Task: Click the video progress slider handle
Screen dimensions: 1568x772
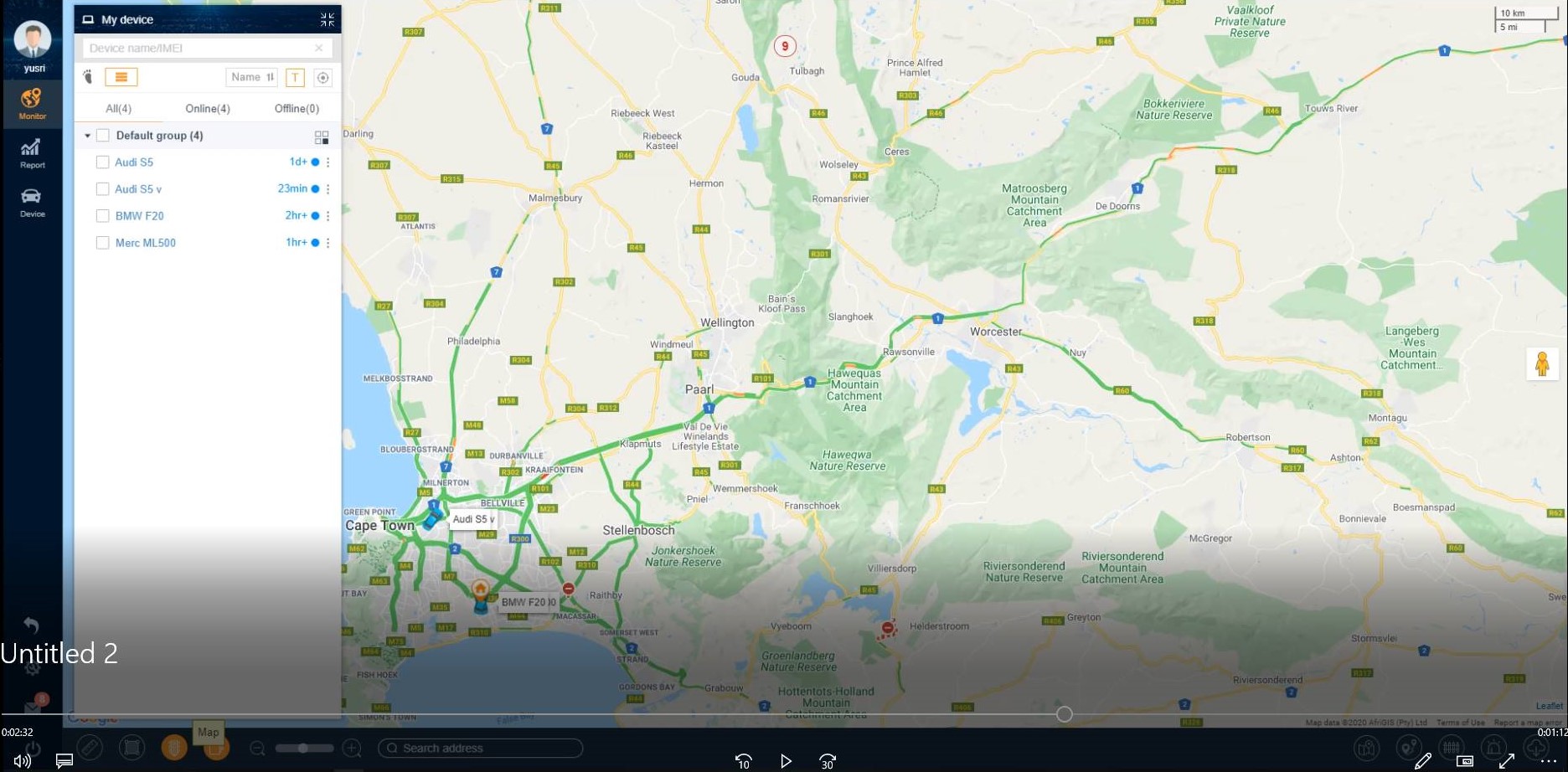Action: pos(1064,714)
